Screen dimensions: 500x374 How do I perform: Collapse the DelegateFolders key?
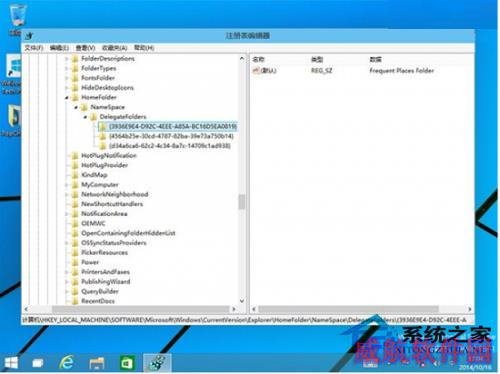[85, 117]
